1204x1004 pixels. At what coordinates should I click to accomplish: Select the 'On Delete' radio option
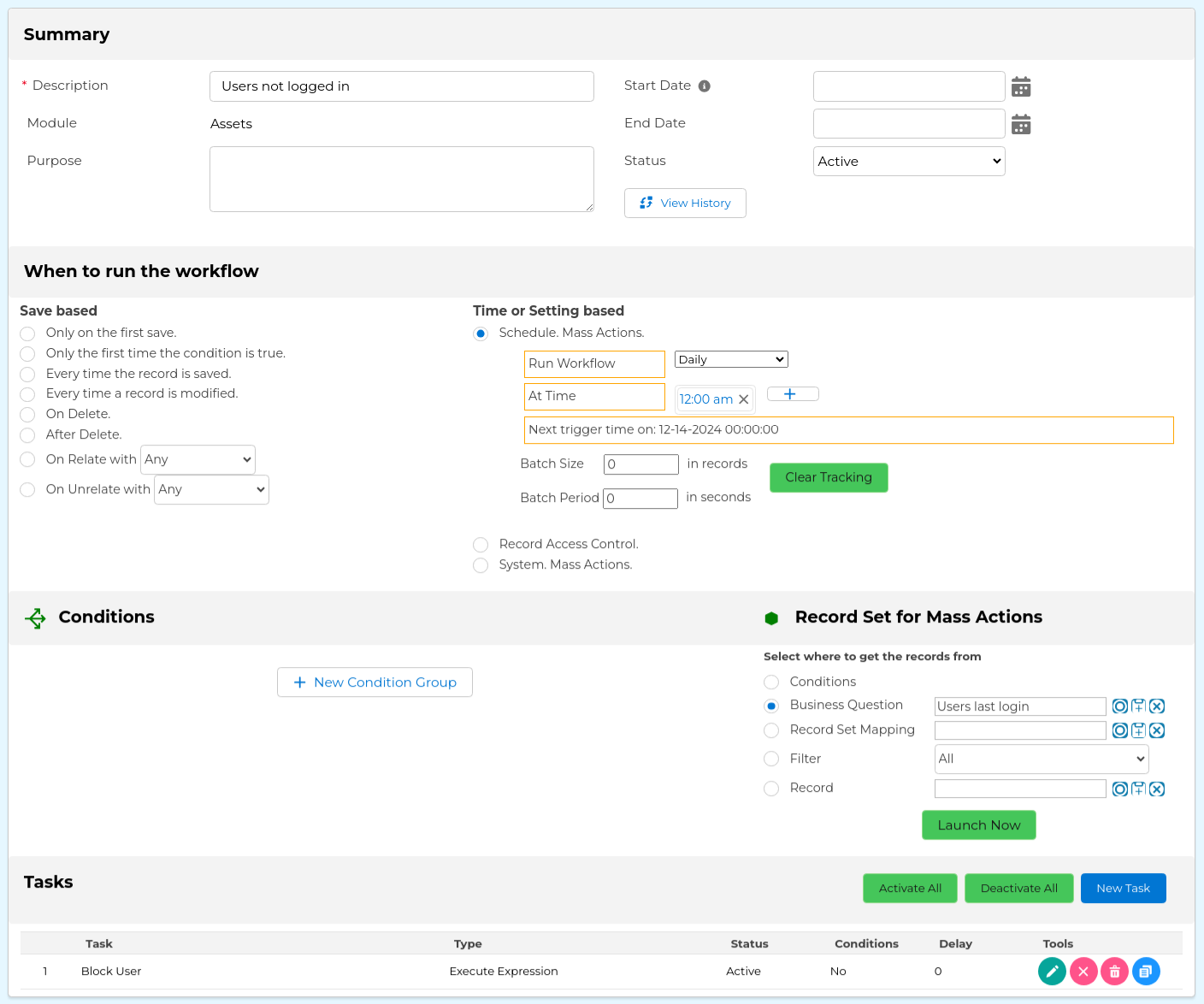click(27, 415)
